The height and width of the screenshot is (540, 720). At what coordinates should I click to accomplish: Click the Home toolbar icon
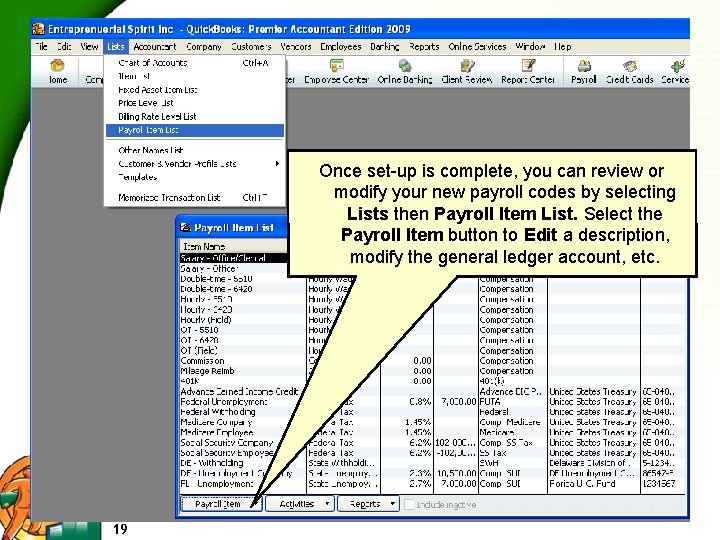click(x=57, y=71)
